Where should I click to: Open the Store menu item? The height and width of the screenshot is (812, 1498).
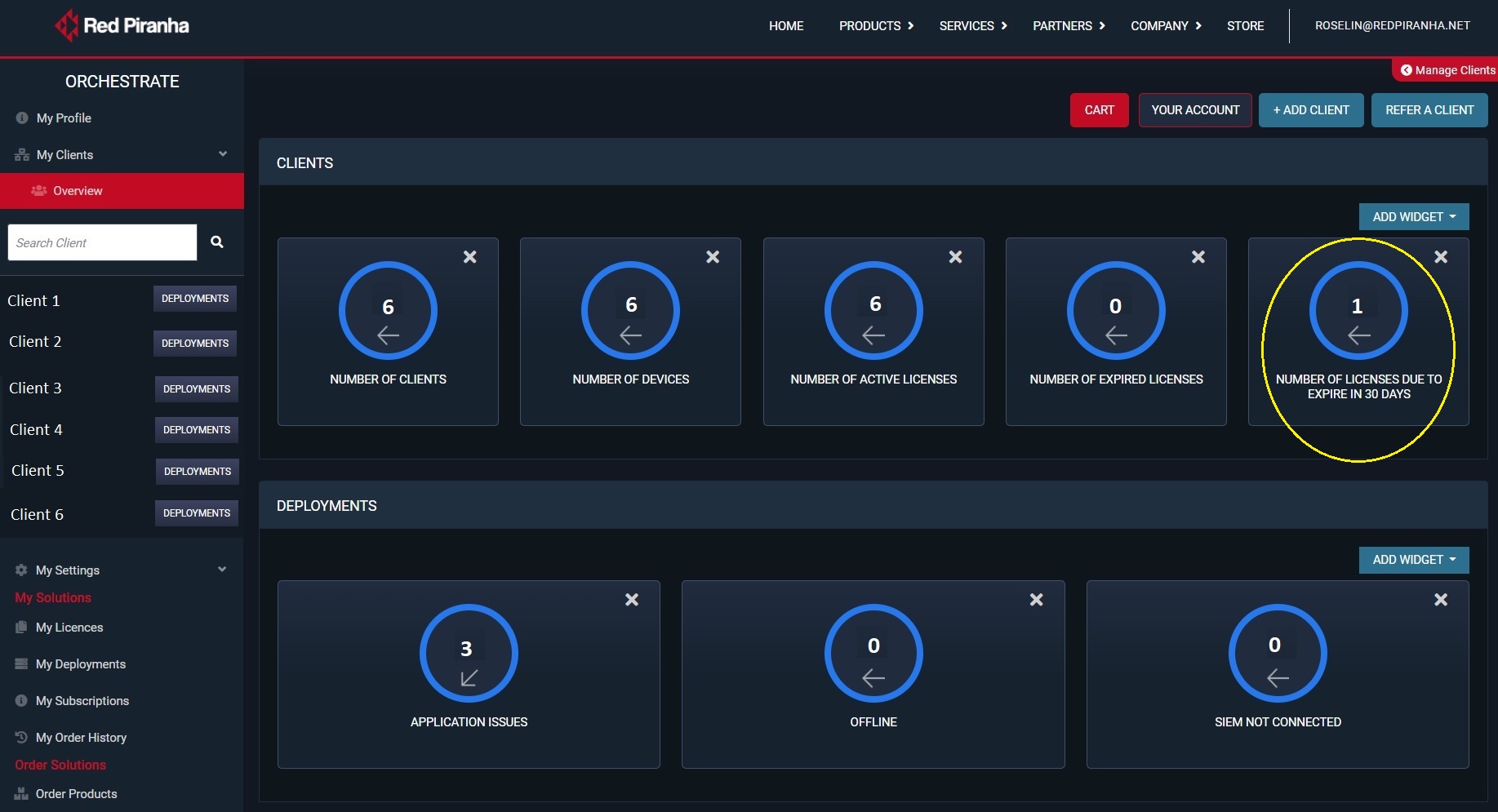pos(1245,26)
